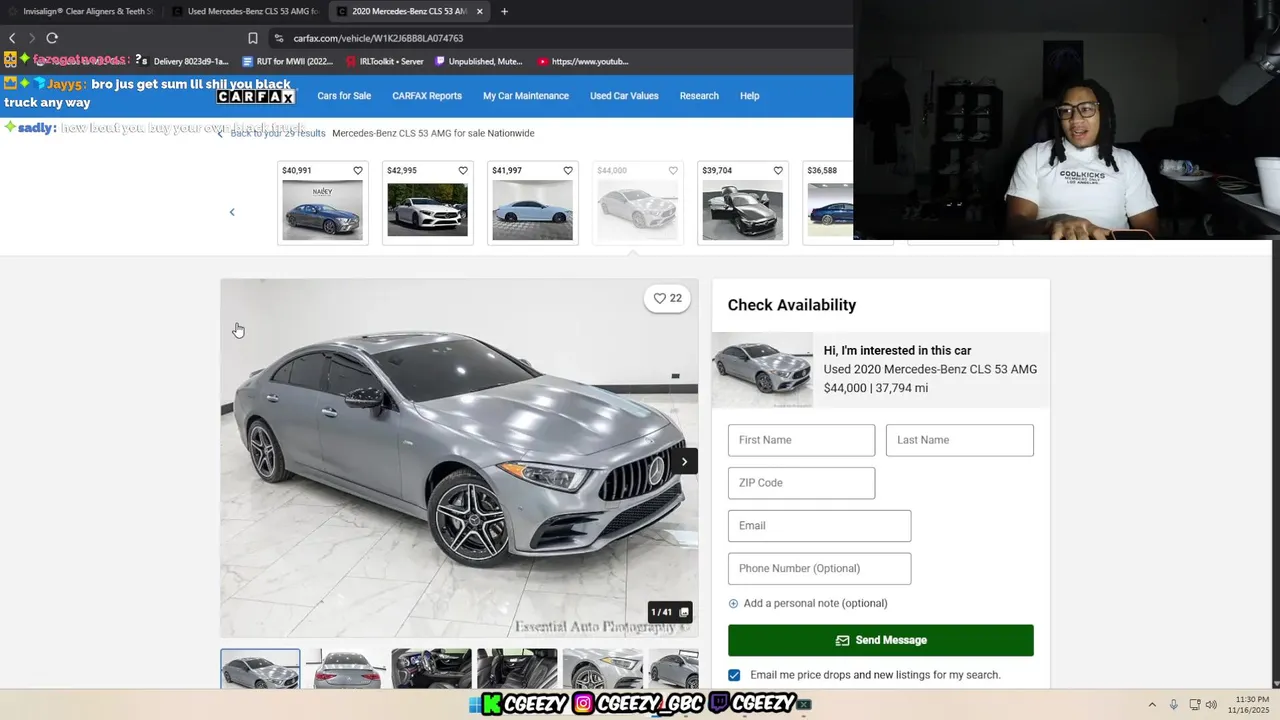Go back with the browser back arrow
The width and height of the screenshot is (1280, 720).
(12, 38)
